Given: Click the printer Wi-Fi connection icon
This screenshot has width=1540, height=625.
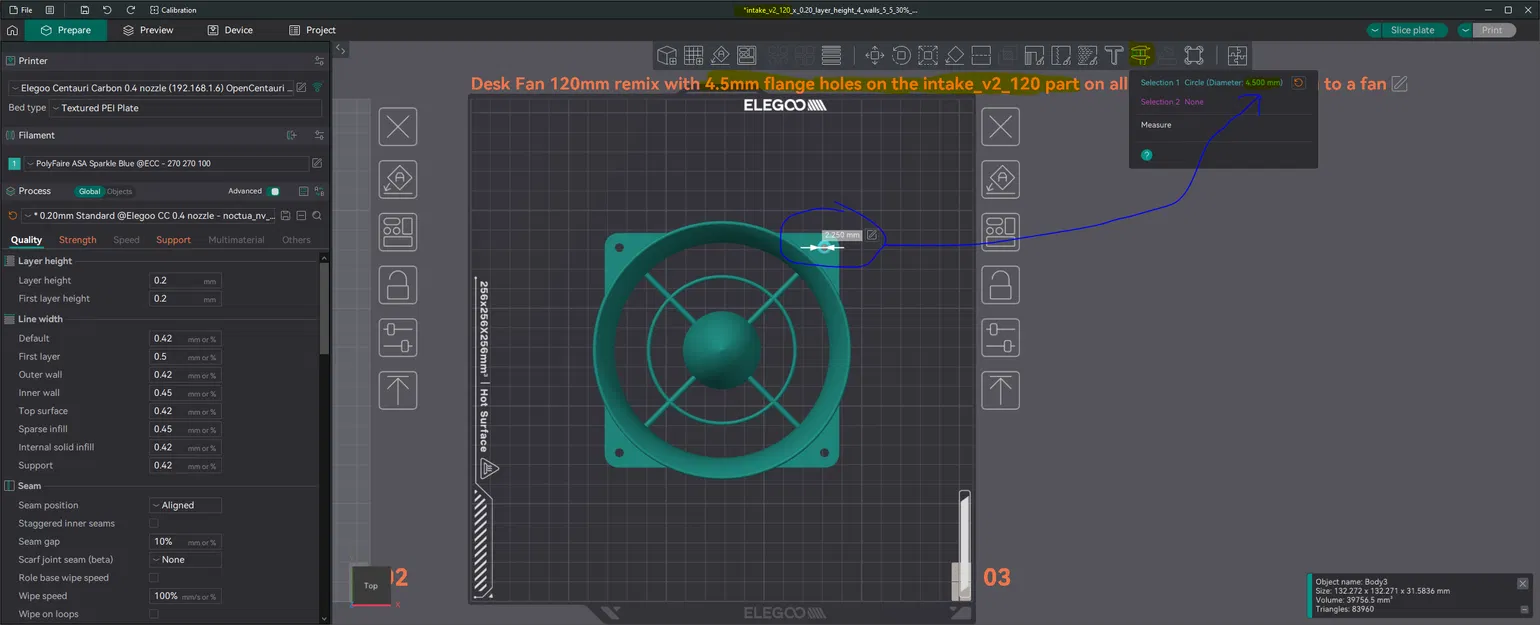Looking at the screenshot, I should point(317,88).
